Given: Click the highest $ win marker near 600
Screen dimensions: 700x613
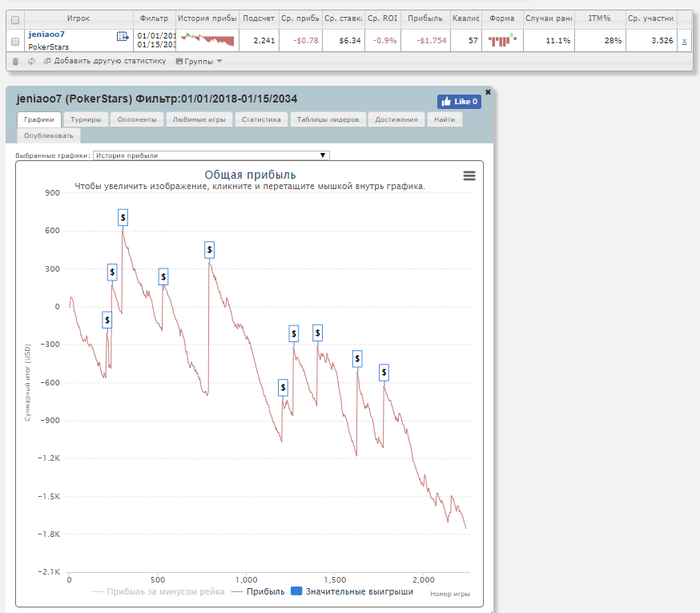Looking at the screenshot, I should click(123, 217).
